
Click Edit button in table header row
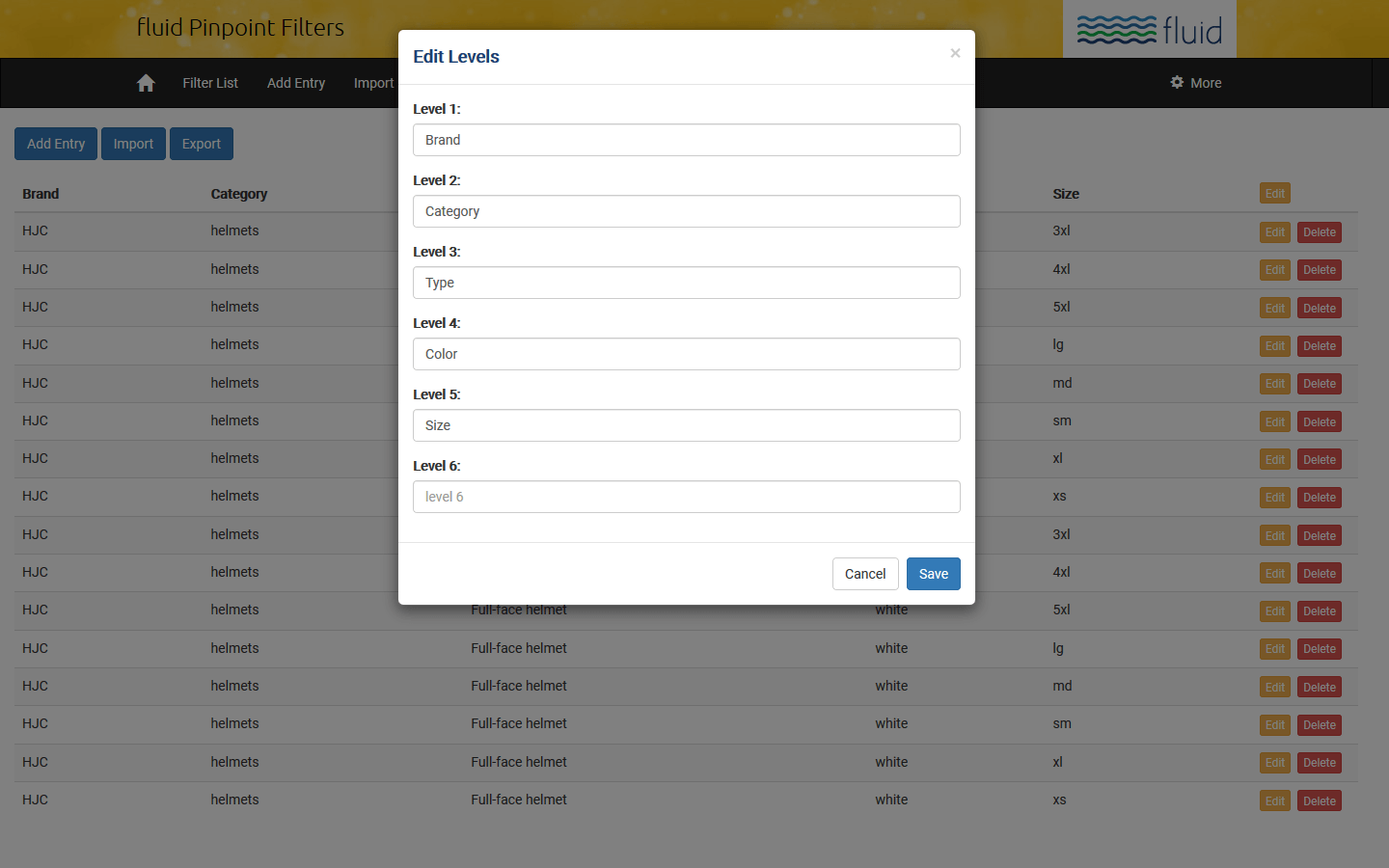click(x=1274, y=194)
